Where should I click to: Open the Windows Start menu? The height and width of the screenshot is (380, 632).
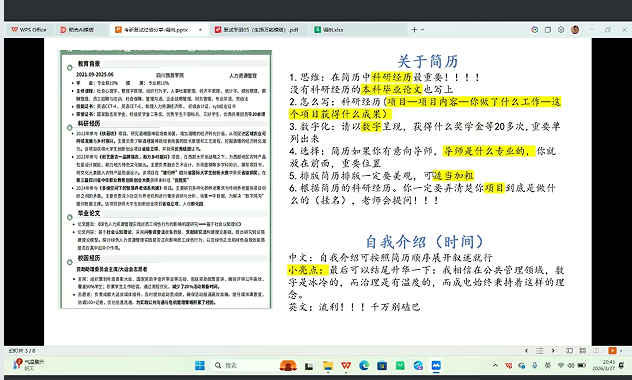200,365
